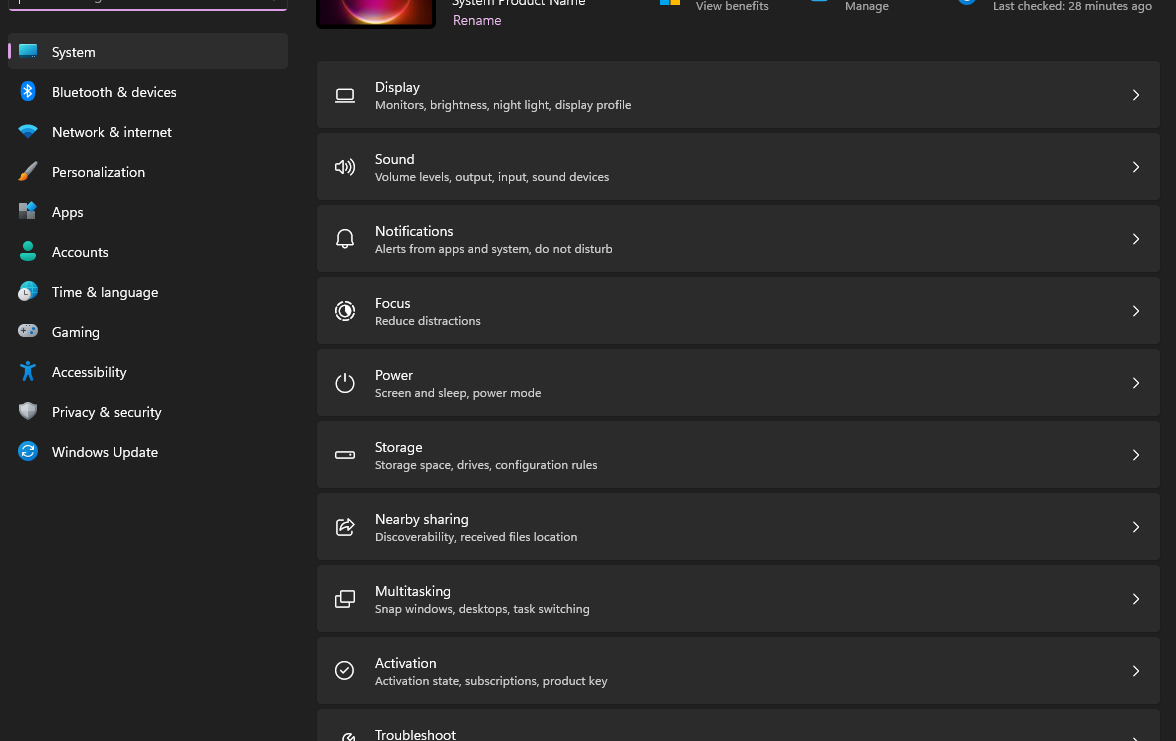Open Storage page using right chevron
The height and width of the screenshot is (741, 1176).
(x=1136, y=455)
